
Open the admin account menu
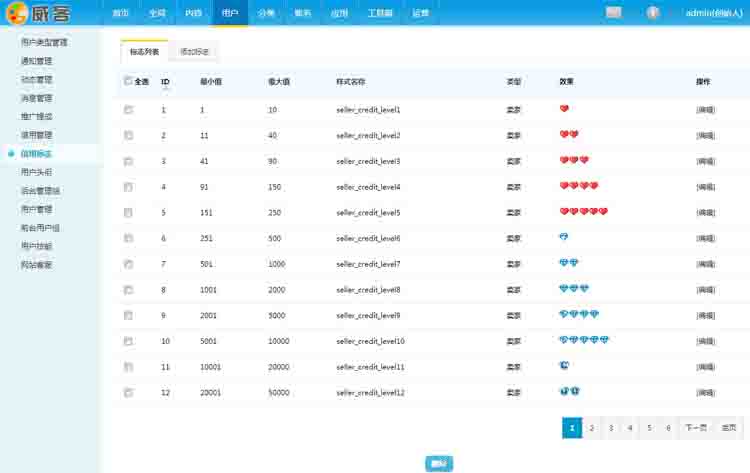coord(712,13)
